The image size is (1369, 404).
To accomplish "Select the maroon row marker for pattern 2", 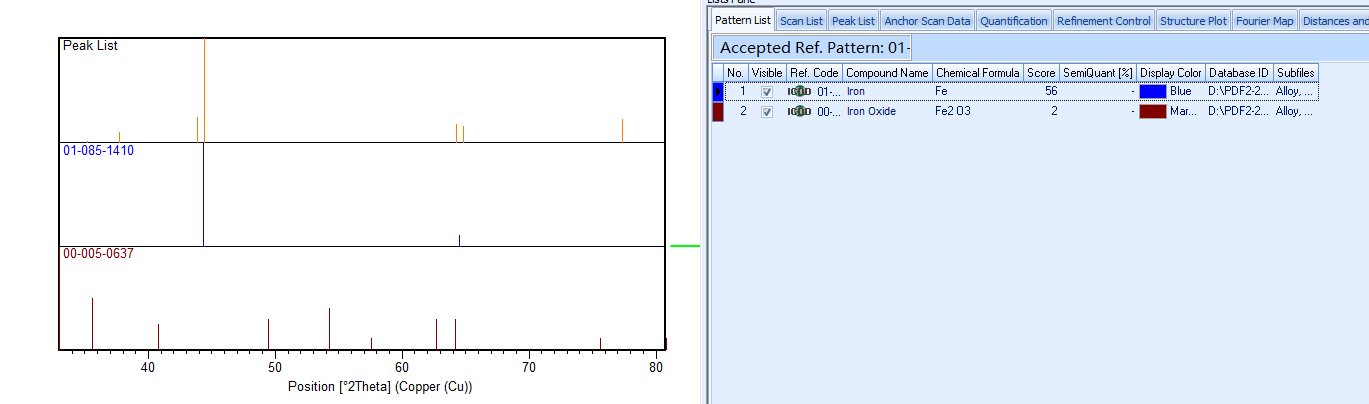I will 717,111.
